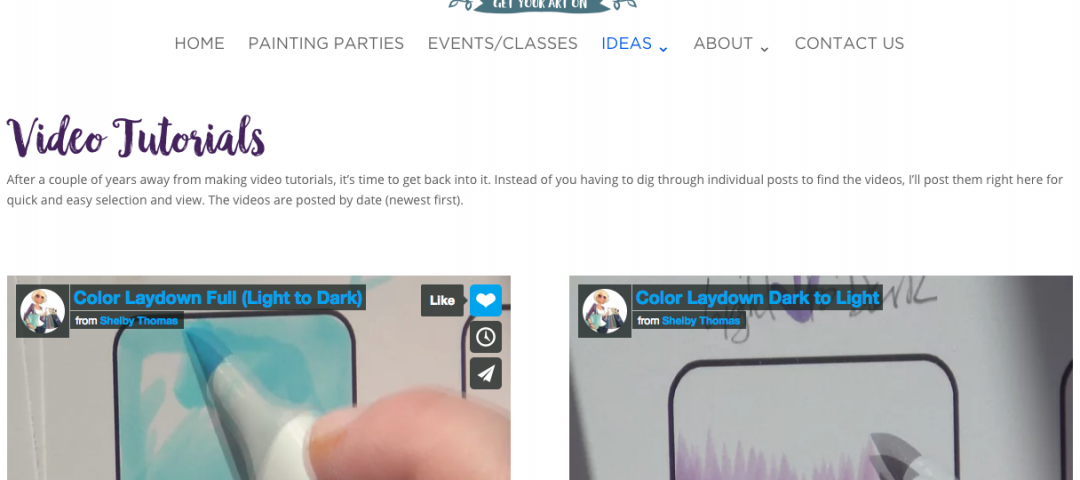Click Shelby Thomas author link on second video
This screenshot has width=1080, height=480.
[x=700, y=320]
